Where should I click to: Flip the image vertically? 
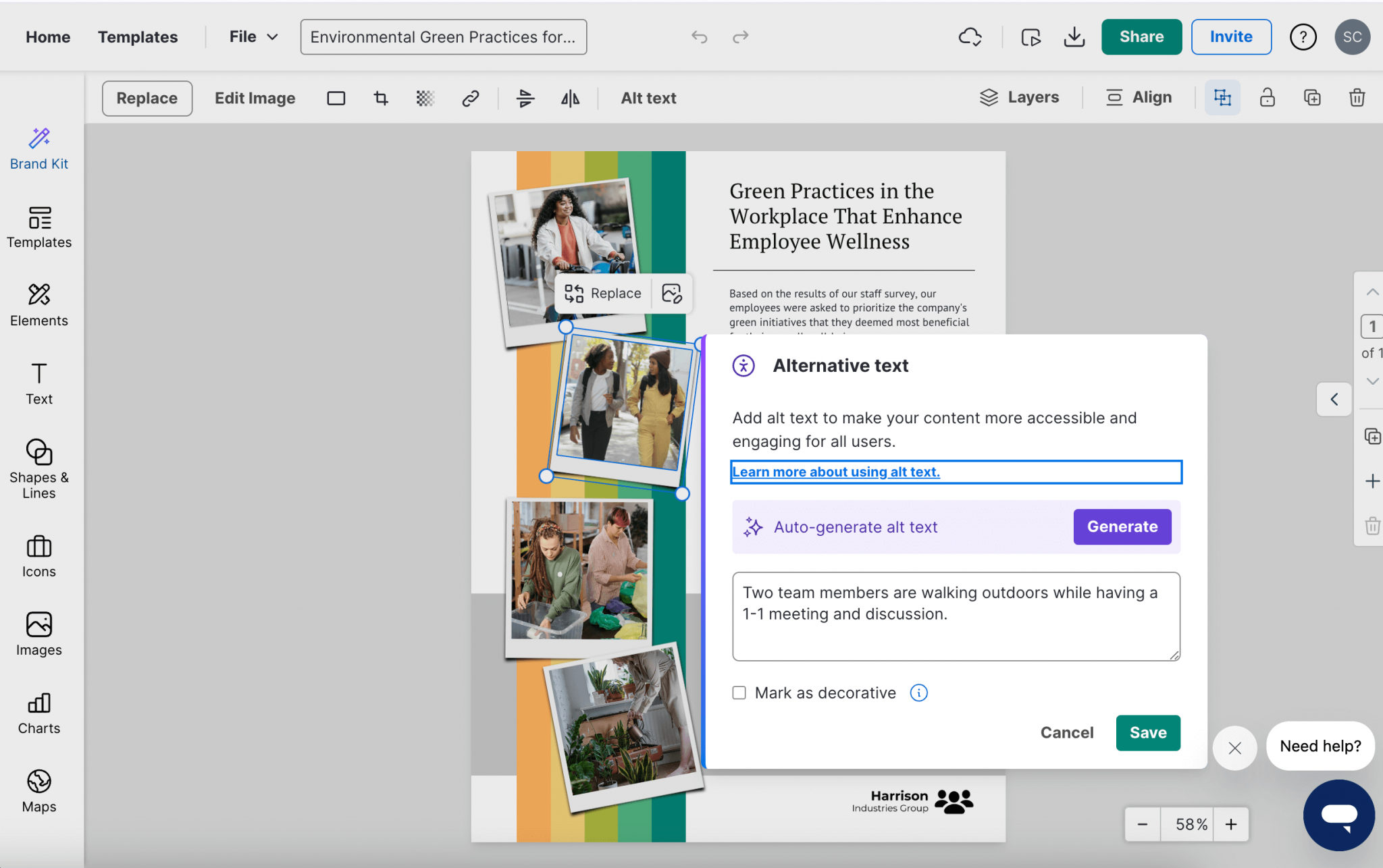[x=525, y=98]
